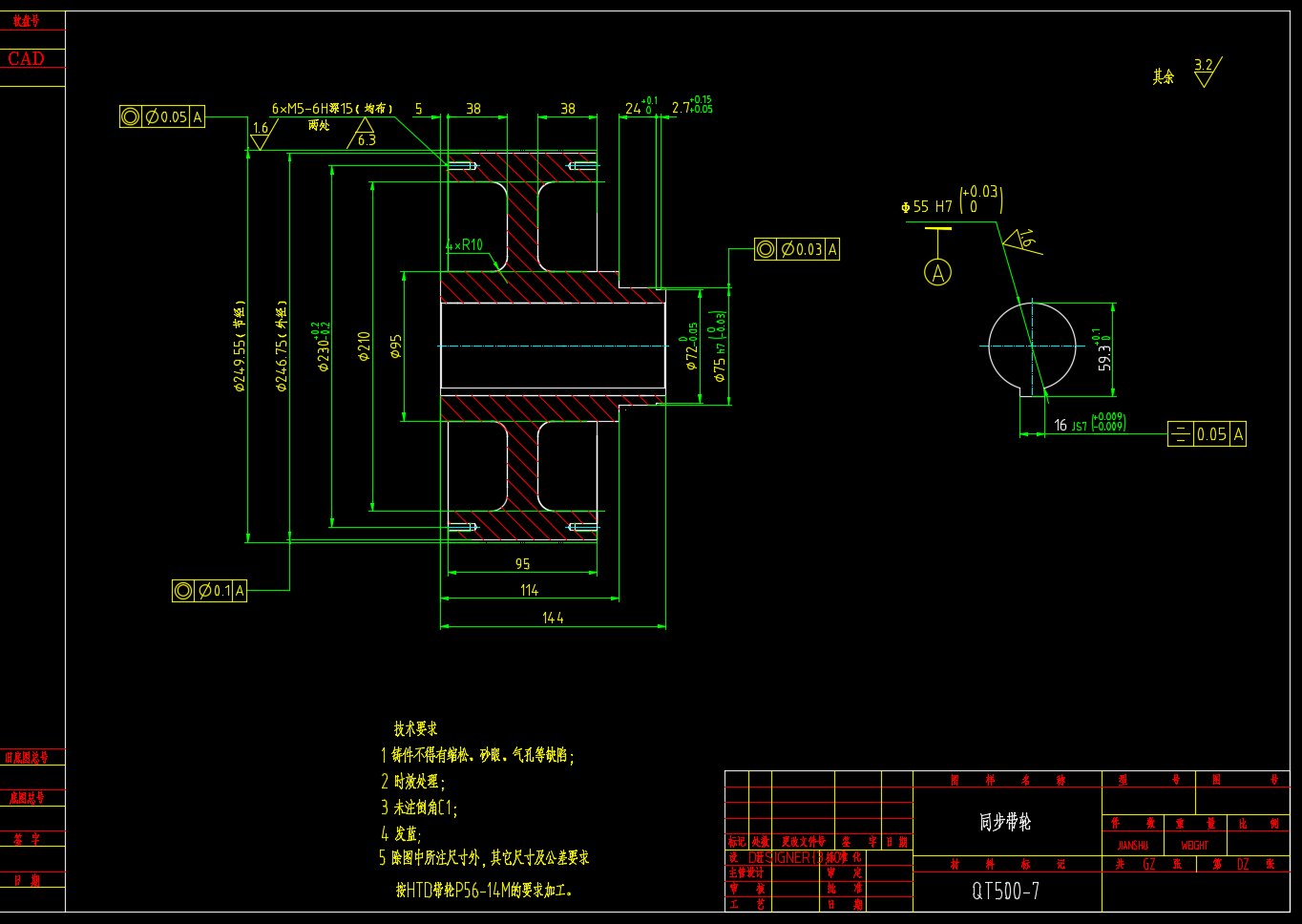Click the datum A circle symbol
Screen dimensions: 1302x924
point(938,273)
